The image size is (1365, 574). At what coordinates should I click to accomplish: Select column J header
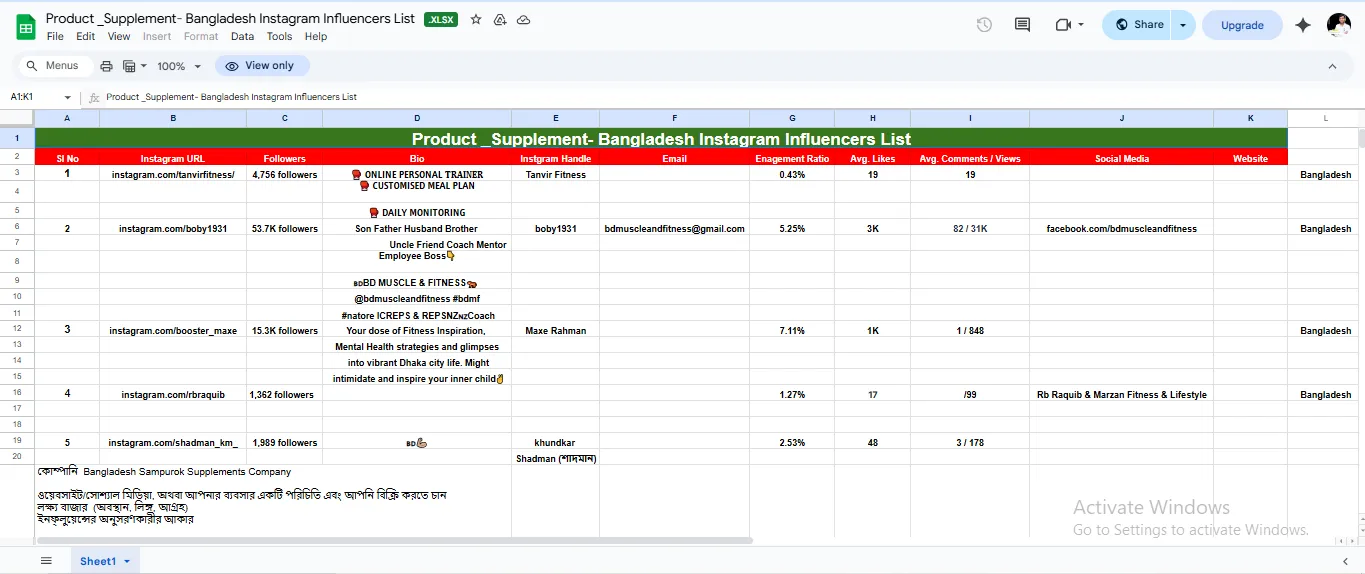pos(1121,118)
